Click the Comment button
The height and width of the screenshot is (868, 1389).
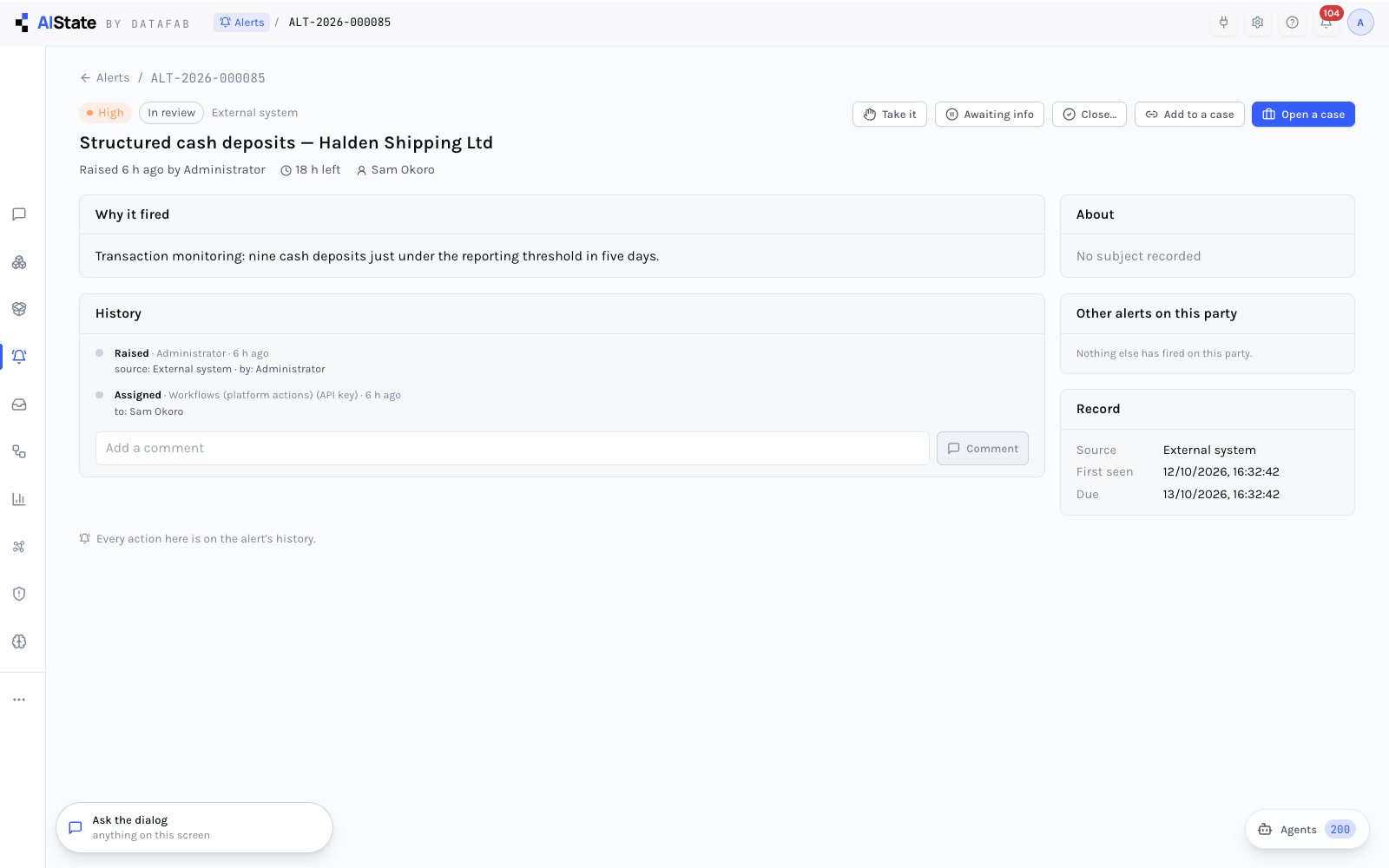(983, 448)
